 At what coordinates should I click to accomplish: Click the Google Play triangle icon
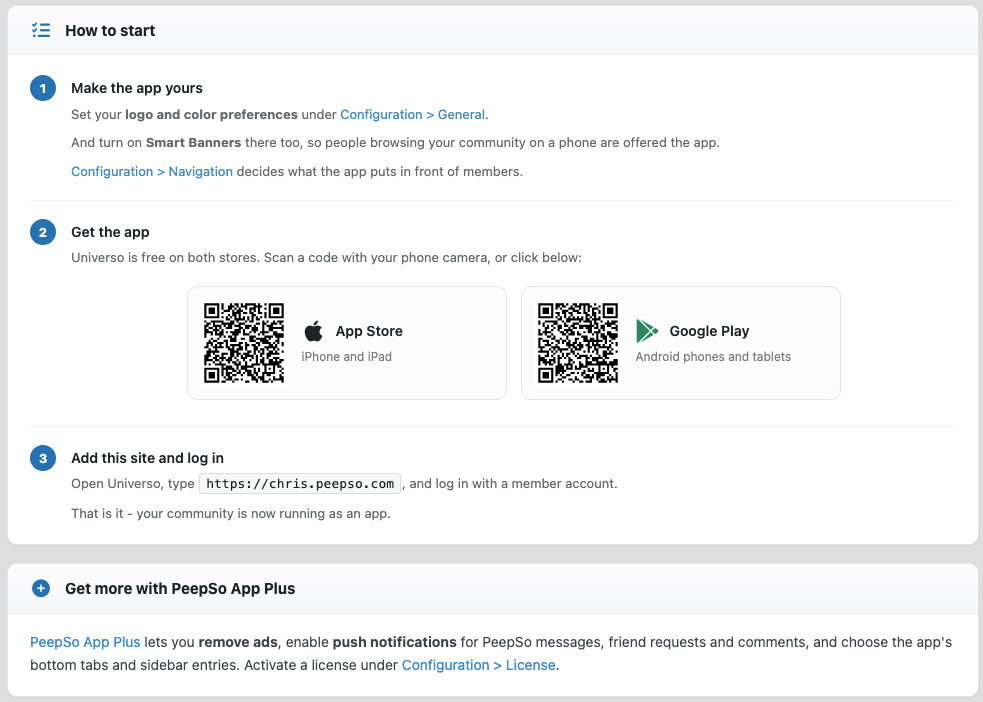pos(647,331)
